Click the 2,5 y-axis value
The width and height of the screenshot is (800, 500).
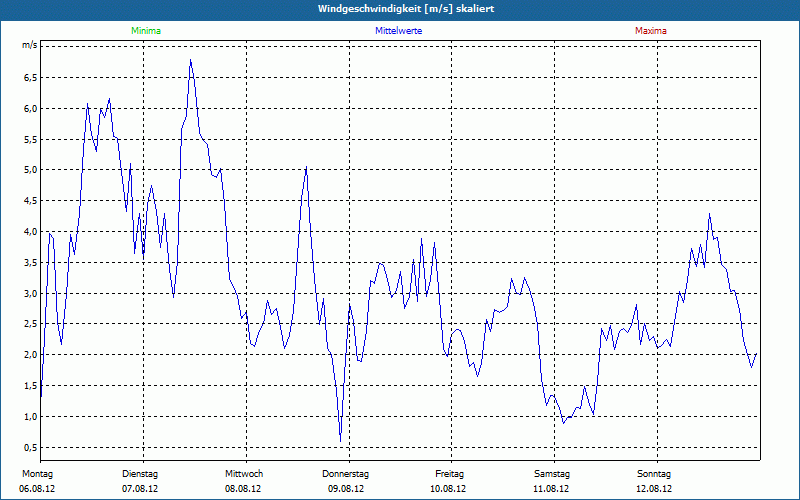(30, 324)
